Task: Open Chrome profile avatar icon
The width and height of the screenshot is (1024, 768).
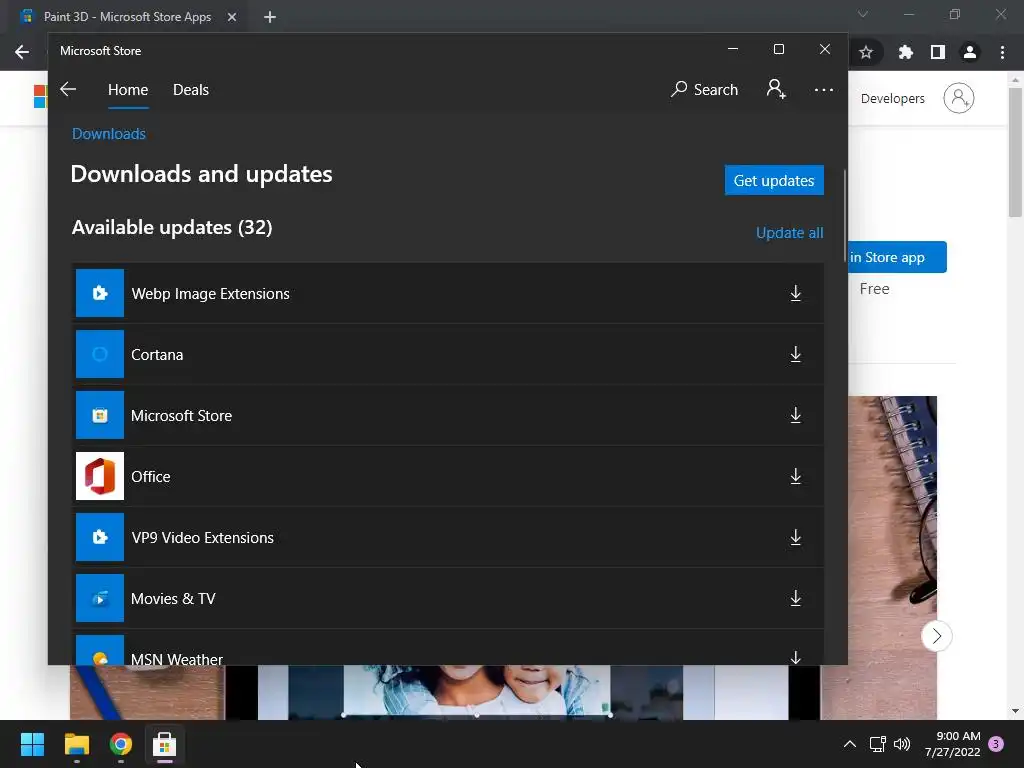Action: click(970, 52)
